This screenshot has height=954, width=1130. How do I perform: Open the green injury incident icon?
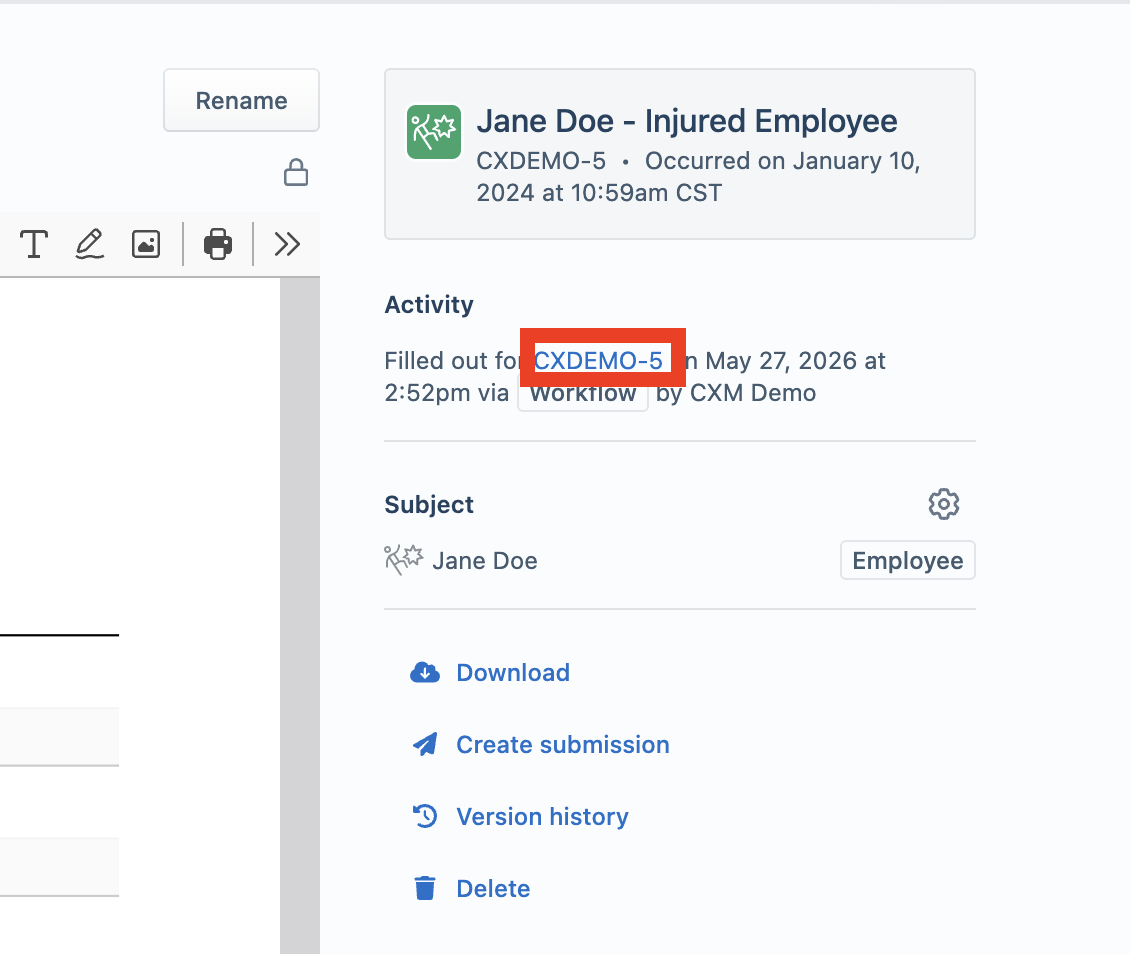(434, 132)
